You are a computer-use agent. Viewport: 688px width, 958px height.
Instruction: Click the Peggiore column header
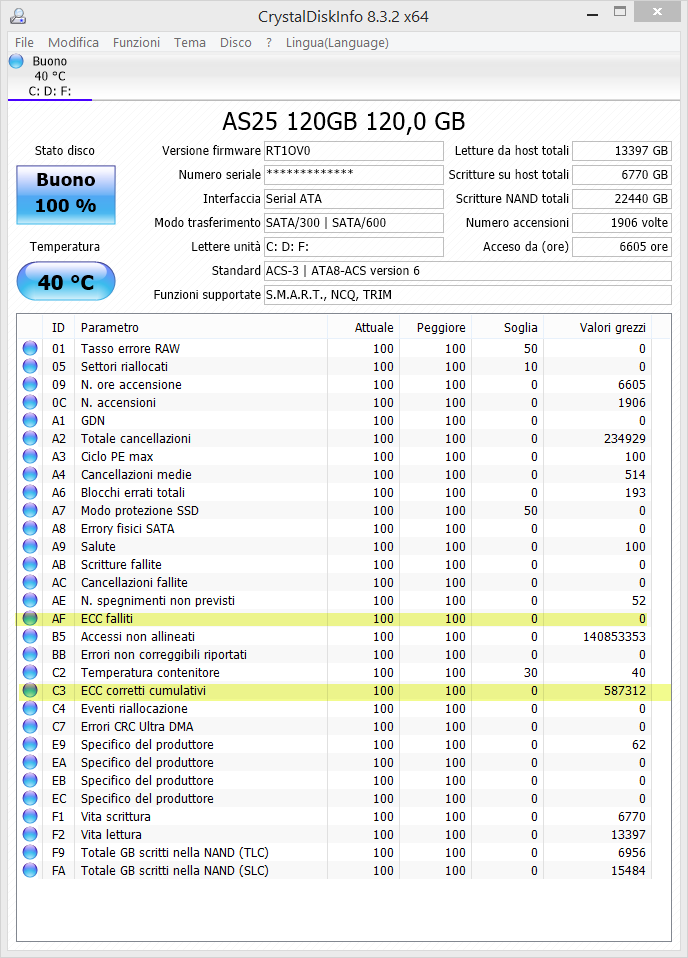click(x=436, y=327)
